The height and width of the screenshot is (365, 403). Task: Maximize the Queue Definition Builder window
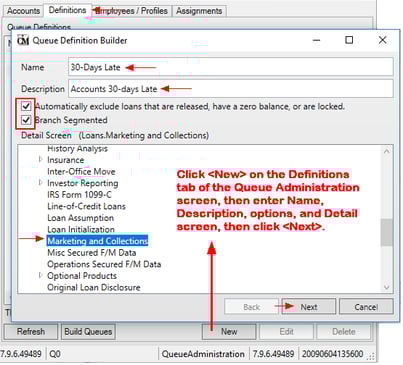click(x=349, y=40)
